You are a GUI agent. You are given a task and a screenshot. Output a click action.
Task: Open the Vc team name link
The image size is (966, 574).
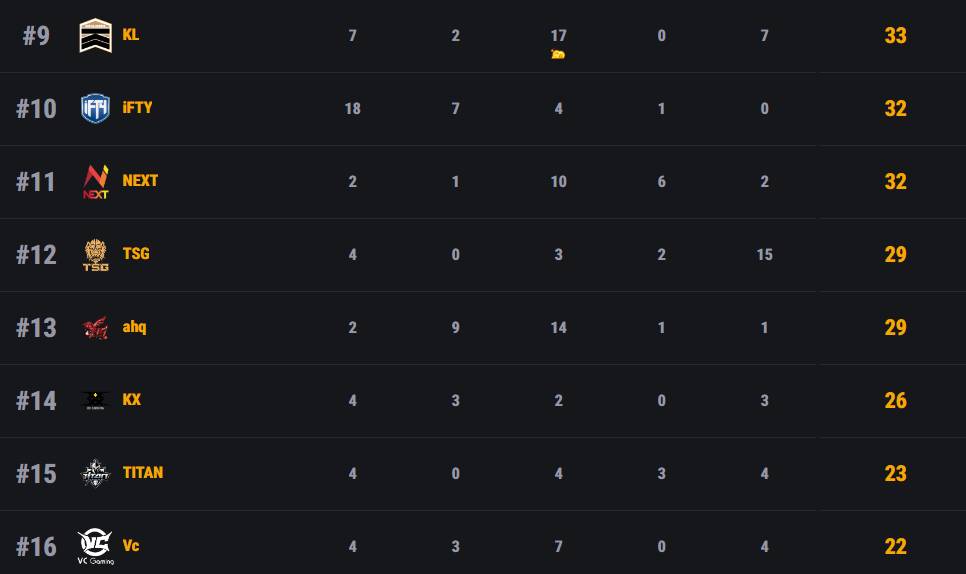(x=131, y=545)
